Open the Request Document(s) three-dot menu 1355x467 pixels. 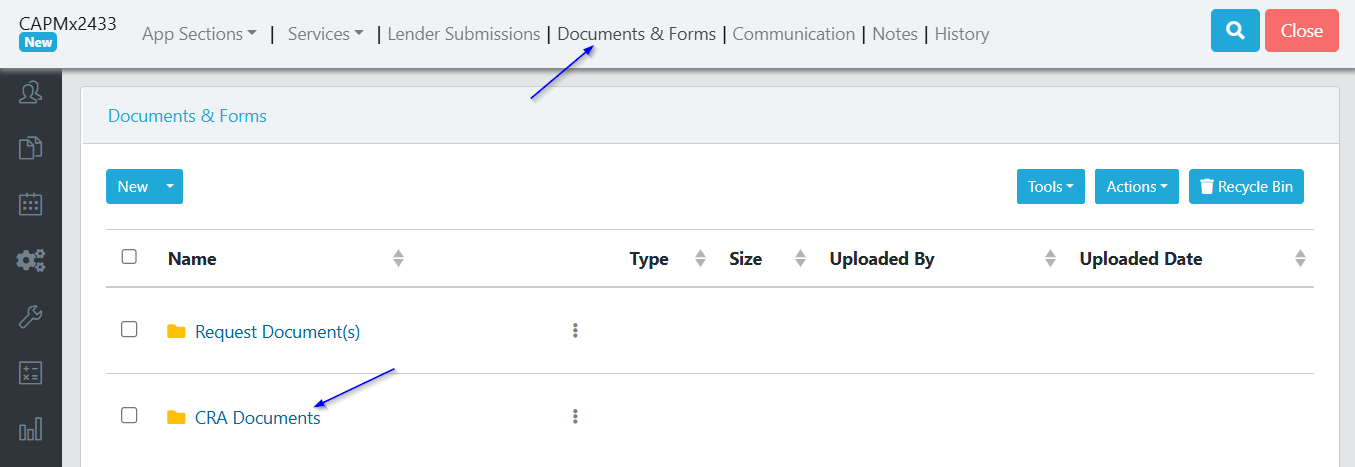click(575, 331)
